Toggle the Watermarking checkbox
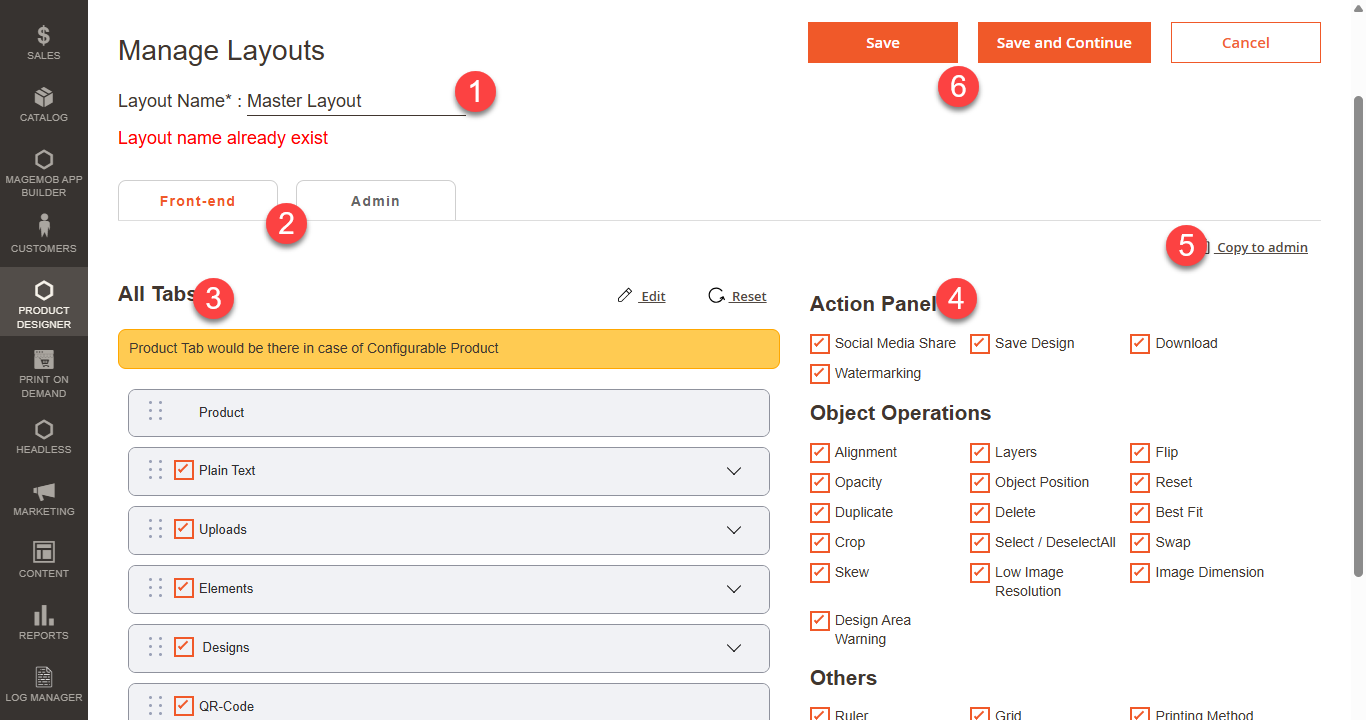 click(x=820, y=374)
